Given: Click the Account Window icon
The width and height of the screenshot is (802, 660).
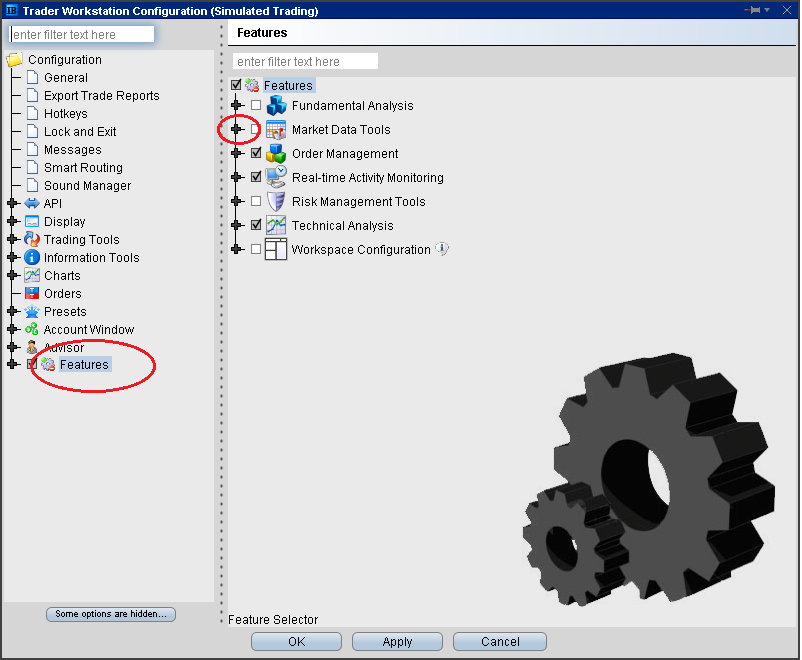Looking at the screenshot, I should 32,329.
